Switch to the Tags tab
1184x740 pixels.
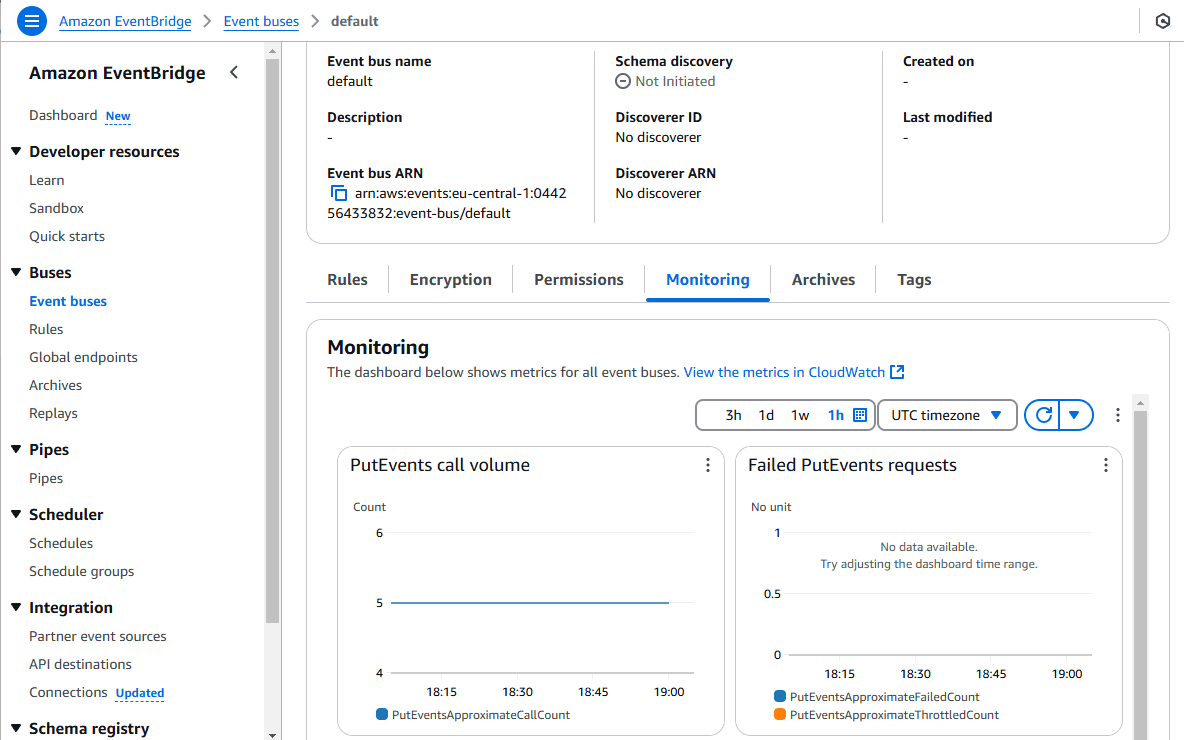pos(914,279)
